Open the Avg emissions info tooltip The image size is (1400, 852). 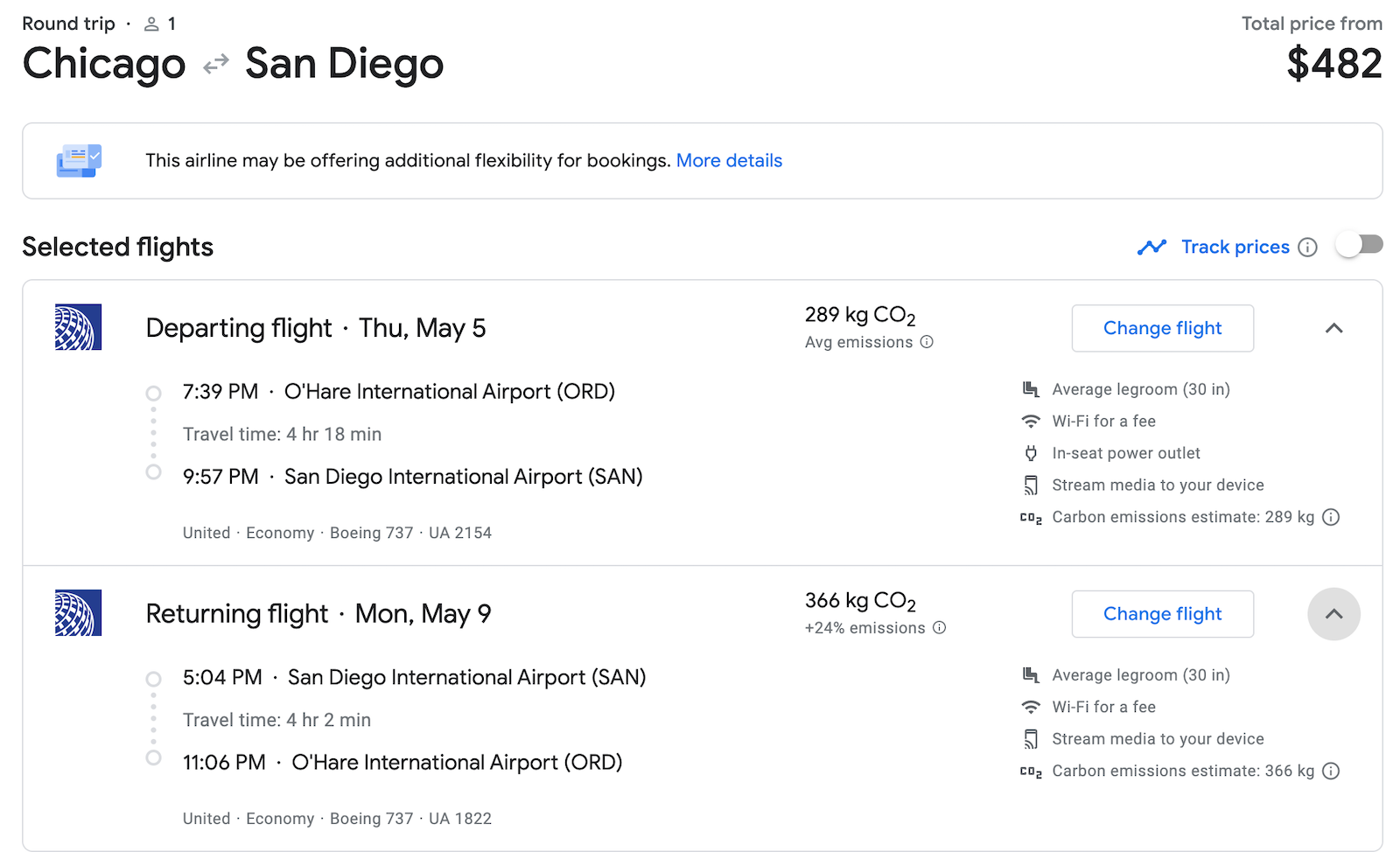pos(927,342)
